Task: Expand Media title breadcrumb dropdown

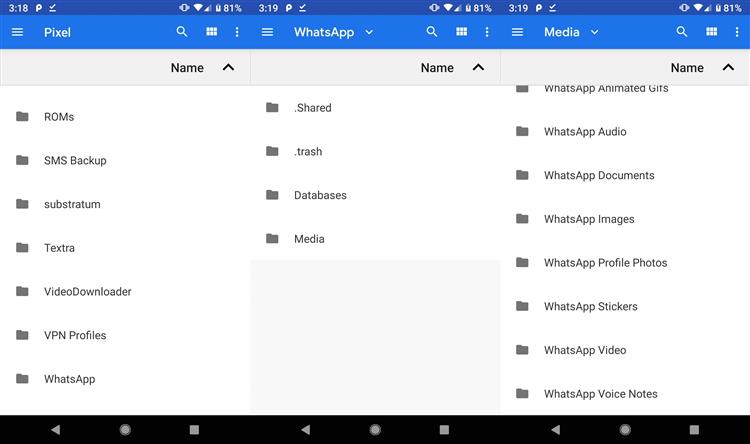Action: [595, 32]
